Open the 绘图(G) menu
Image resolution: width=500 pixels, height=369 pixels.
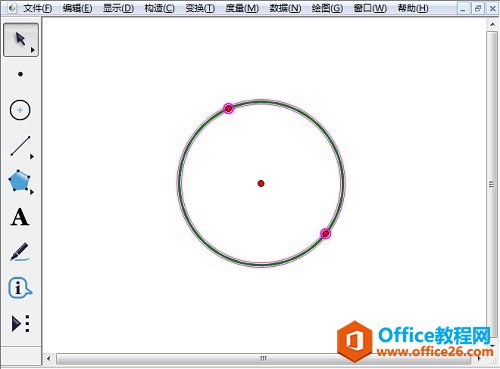pos(327,8)
